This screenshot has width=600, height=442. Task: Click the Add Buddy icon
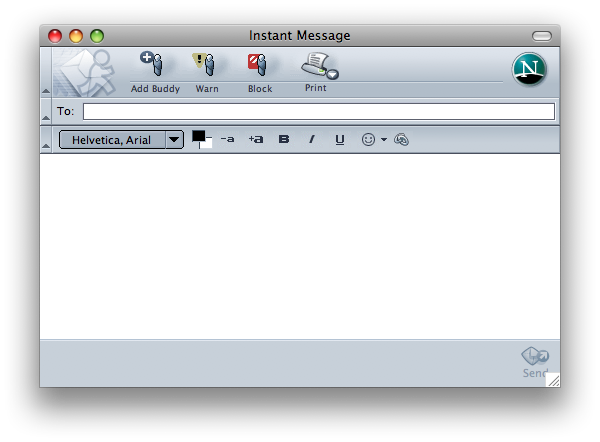154,67
